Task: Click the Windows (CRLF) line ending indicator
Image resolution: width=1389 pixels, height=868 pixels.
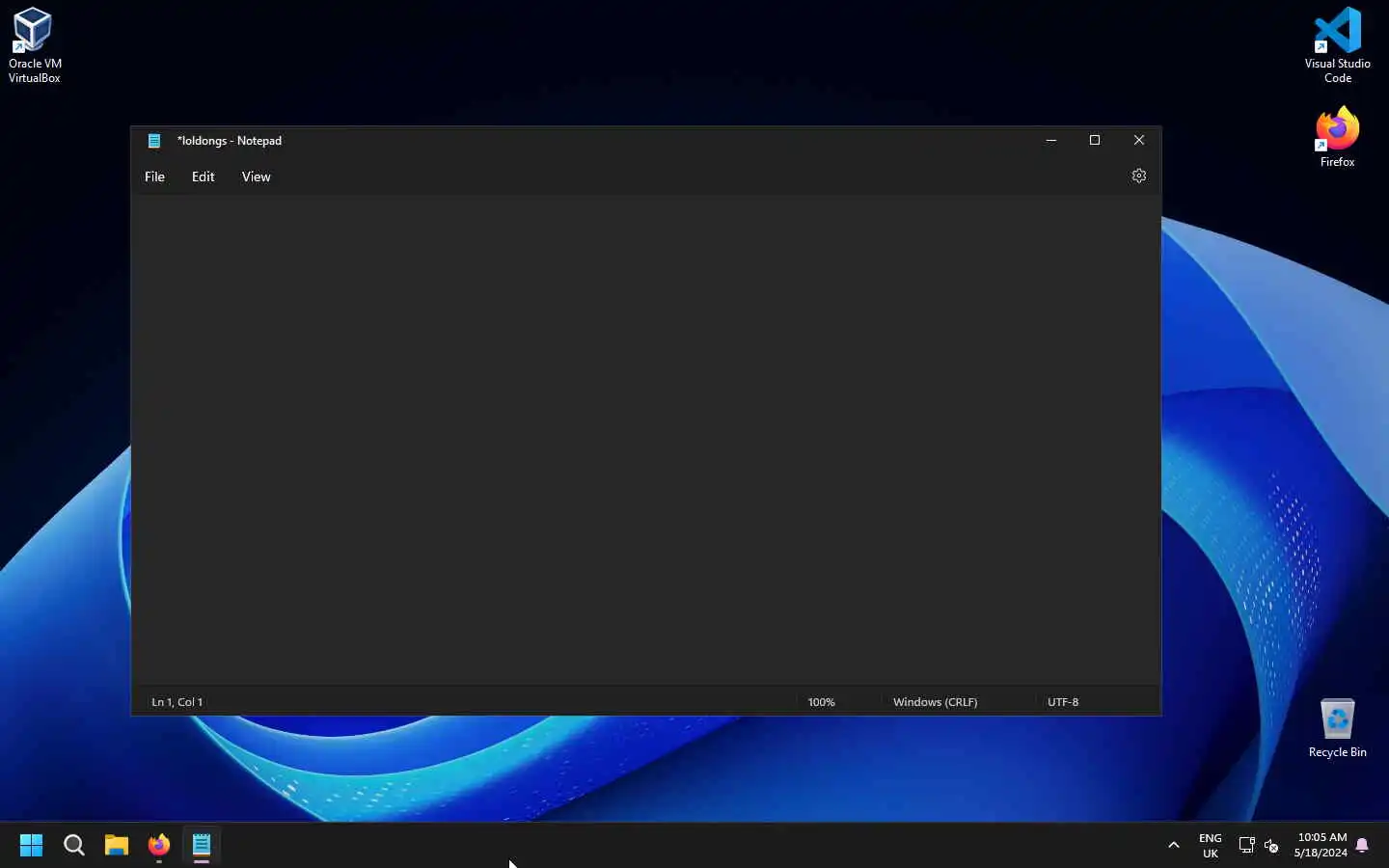Action: tap(935, 702)
